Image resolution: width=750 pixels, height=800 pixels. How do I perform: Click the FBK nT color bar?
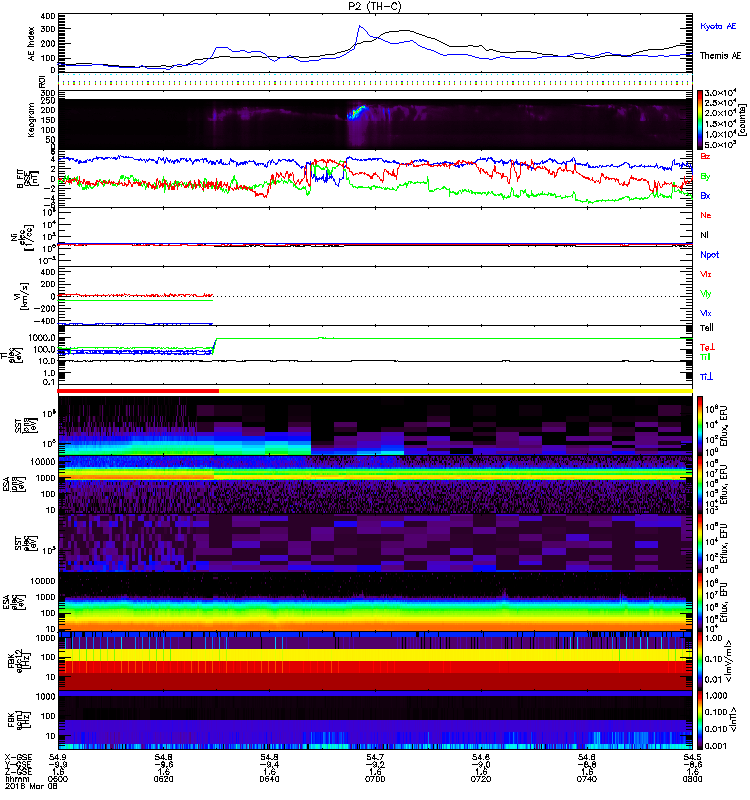click(x=700, y=720)
